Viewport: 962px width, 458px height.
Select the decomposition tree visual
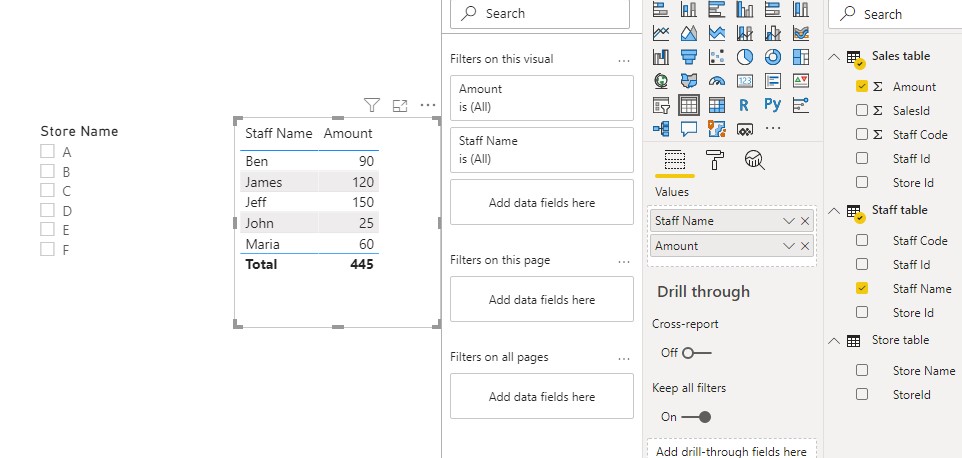661,129
